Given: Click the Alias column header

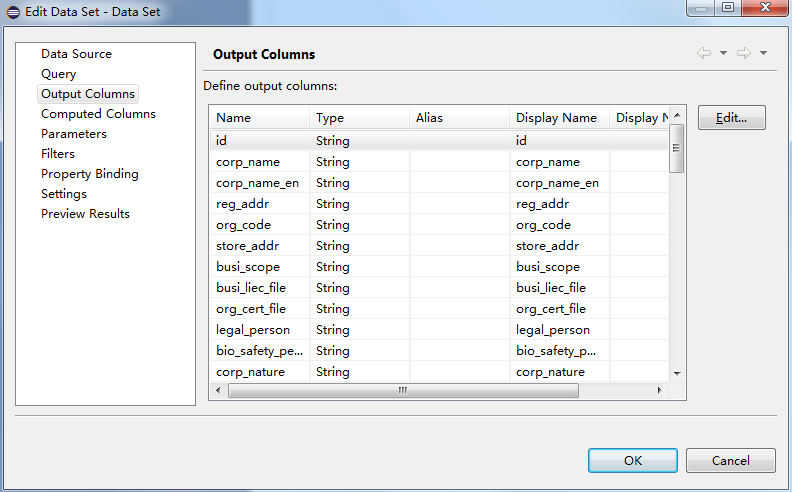Looking at the screenshot, I should pyautogui.click(x=459, y=118).
